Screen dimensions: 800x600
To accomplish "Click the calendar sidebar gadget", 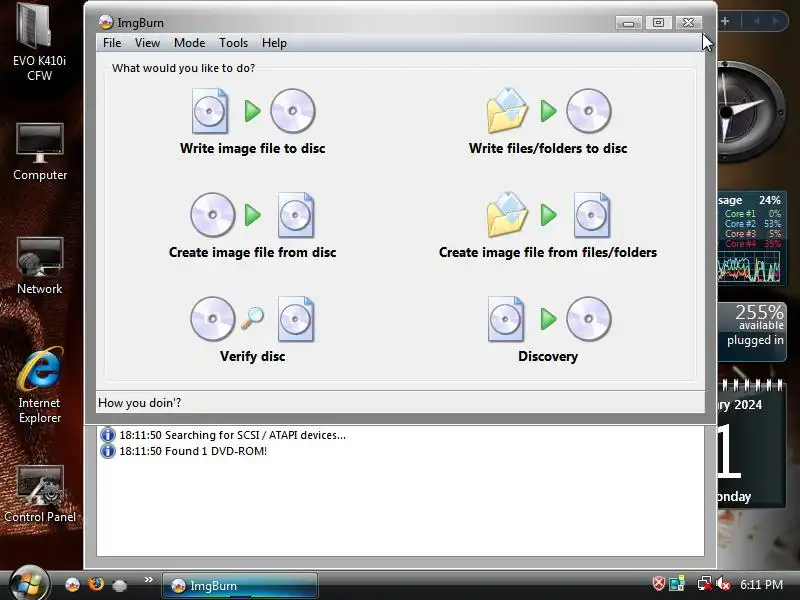I will (751, 442).
